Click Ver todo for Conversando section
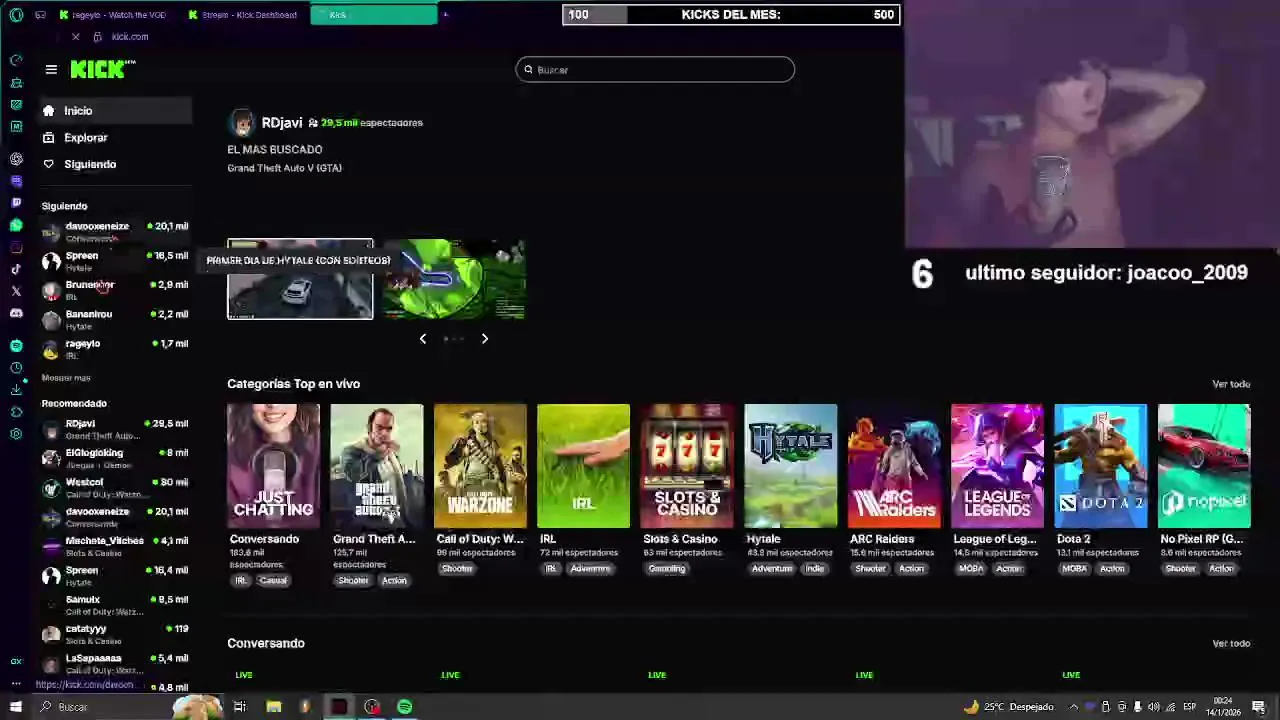The width and height of the screenshot is (1280, 720). tap(1231, 643)
